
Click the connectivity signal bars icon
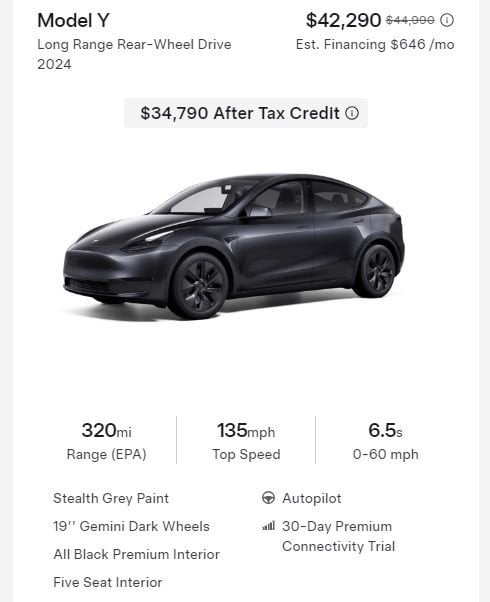pos(268,526)
